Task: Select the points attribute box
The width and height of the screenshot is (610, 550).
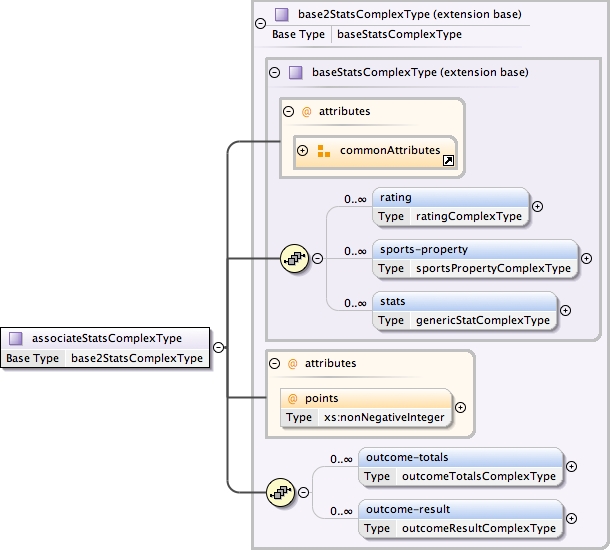Action: tap(366, 407)
